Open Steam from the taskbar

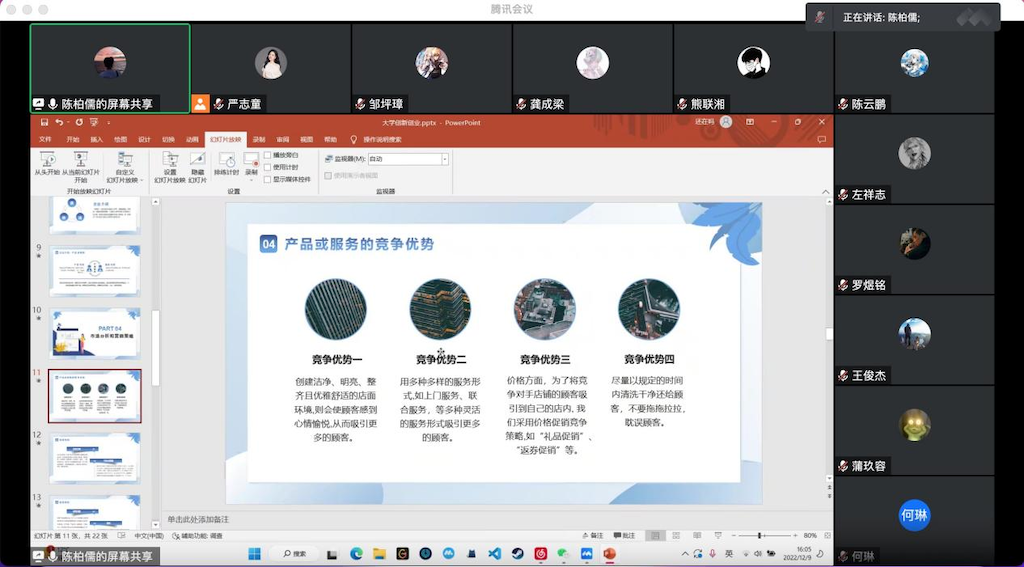(517, 554)
